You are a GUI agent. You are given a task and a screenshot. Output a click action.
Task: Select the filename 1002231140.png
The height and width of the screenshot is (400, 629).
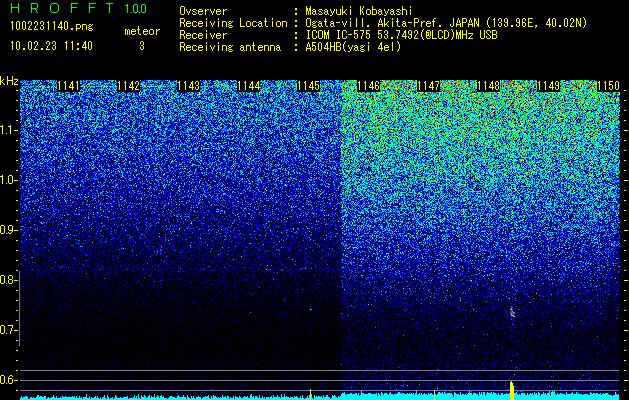tap(52, 27)
